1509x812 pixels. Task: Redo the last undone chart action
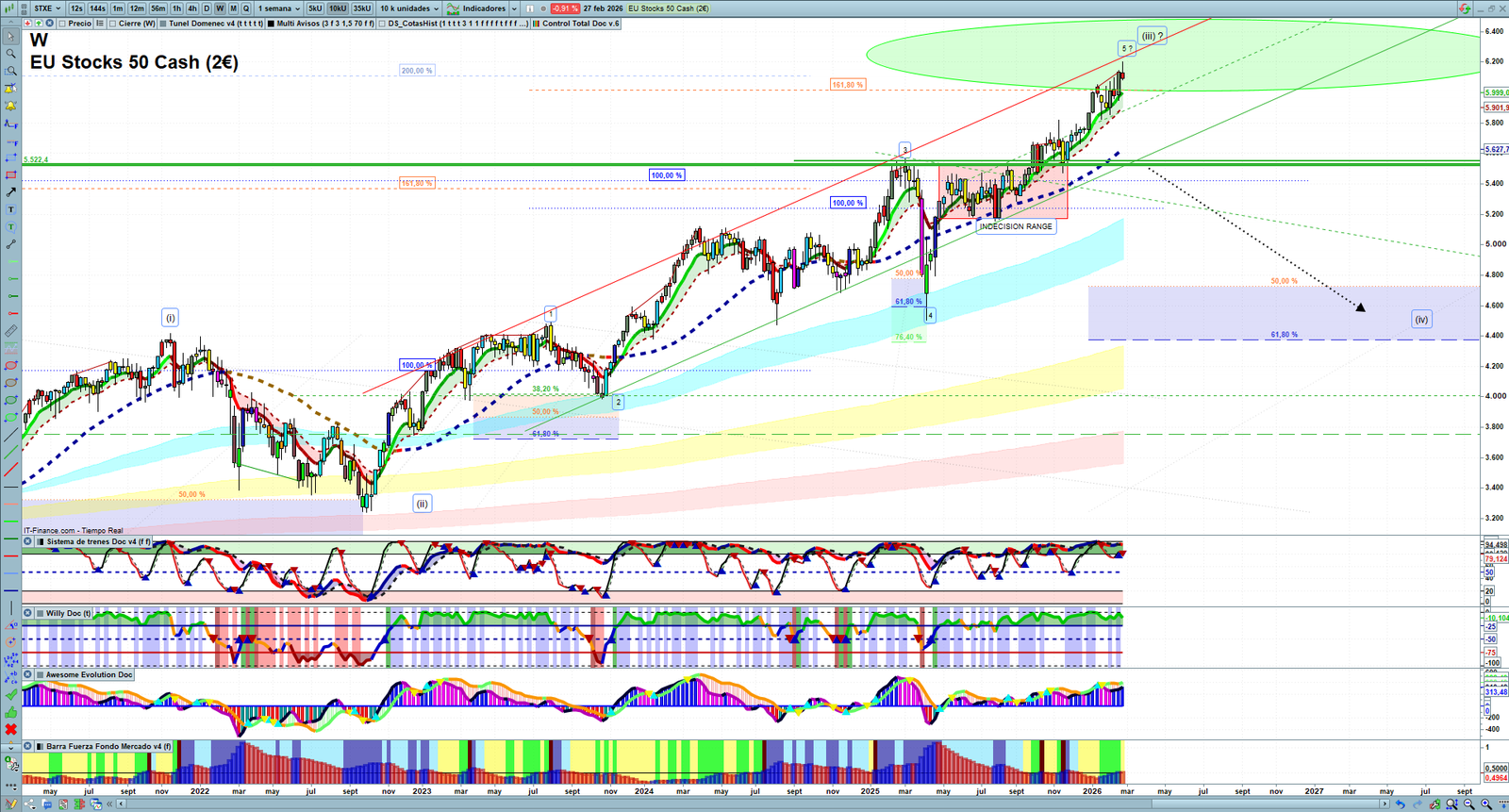tap(1417, 804)
